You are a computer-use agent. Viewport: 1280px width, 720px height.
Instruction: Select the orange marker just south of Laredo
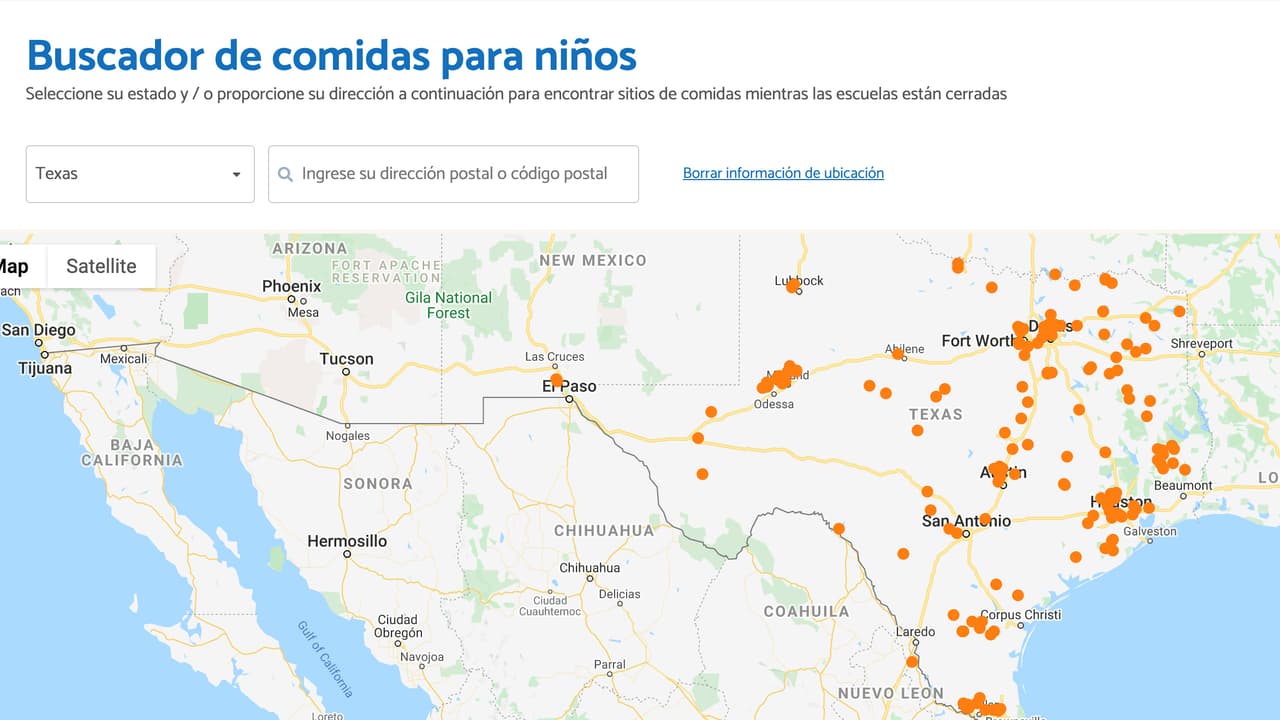(912, 661)
